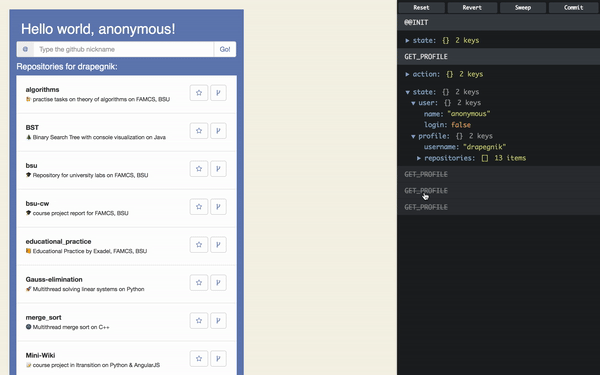Fork the bsu repository
The height and width of the screenshot is (375, 600).
pos(218,168)
